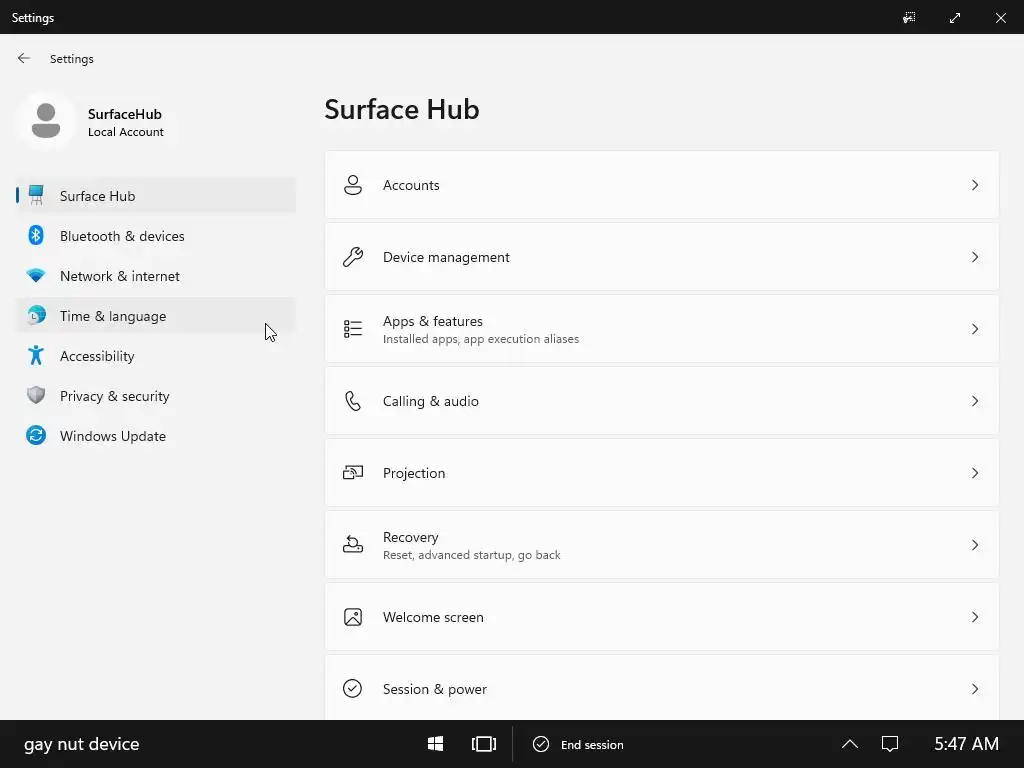Select Time & language in sidebar

pyautogui.click(x=113, y=316)
